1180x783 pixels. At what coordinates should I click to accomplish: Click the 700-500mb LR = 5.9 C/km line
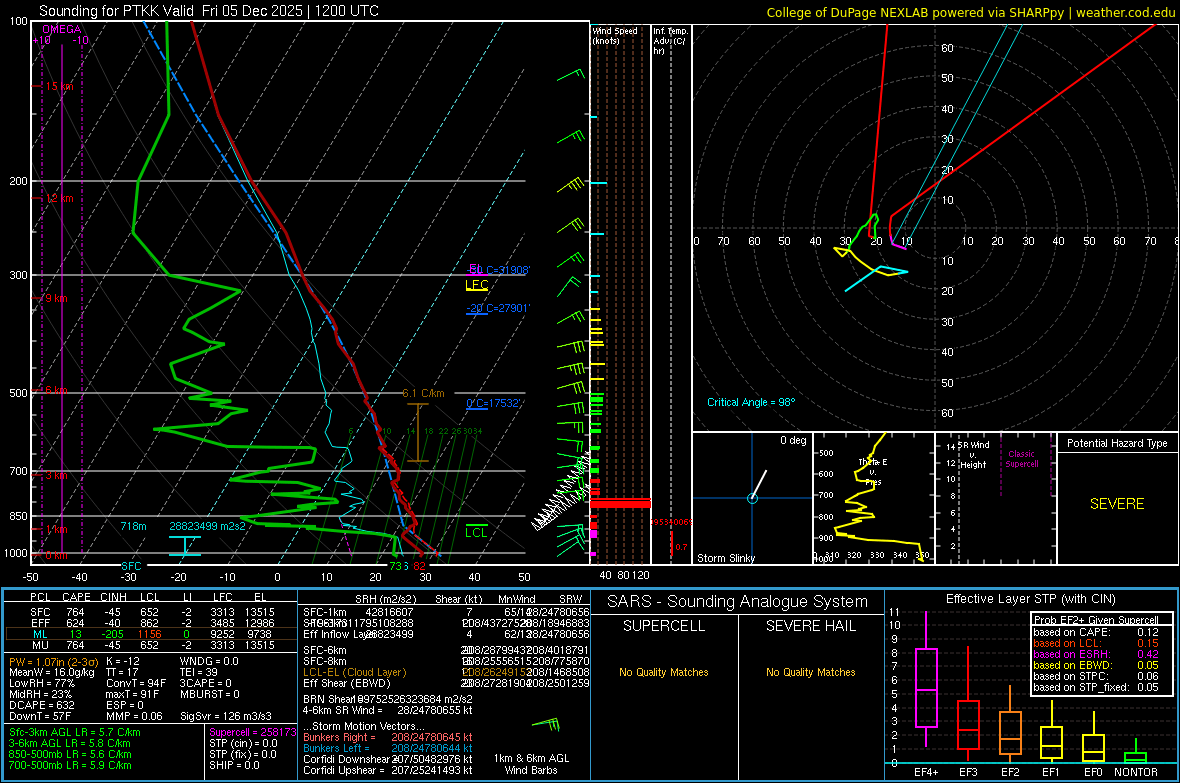coord(70,766)
